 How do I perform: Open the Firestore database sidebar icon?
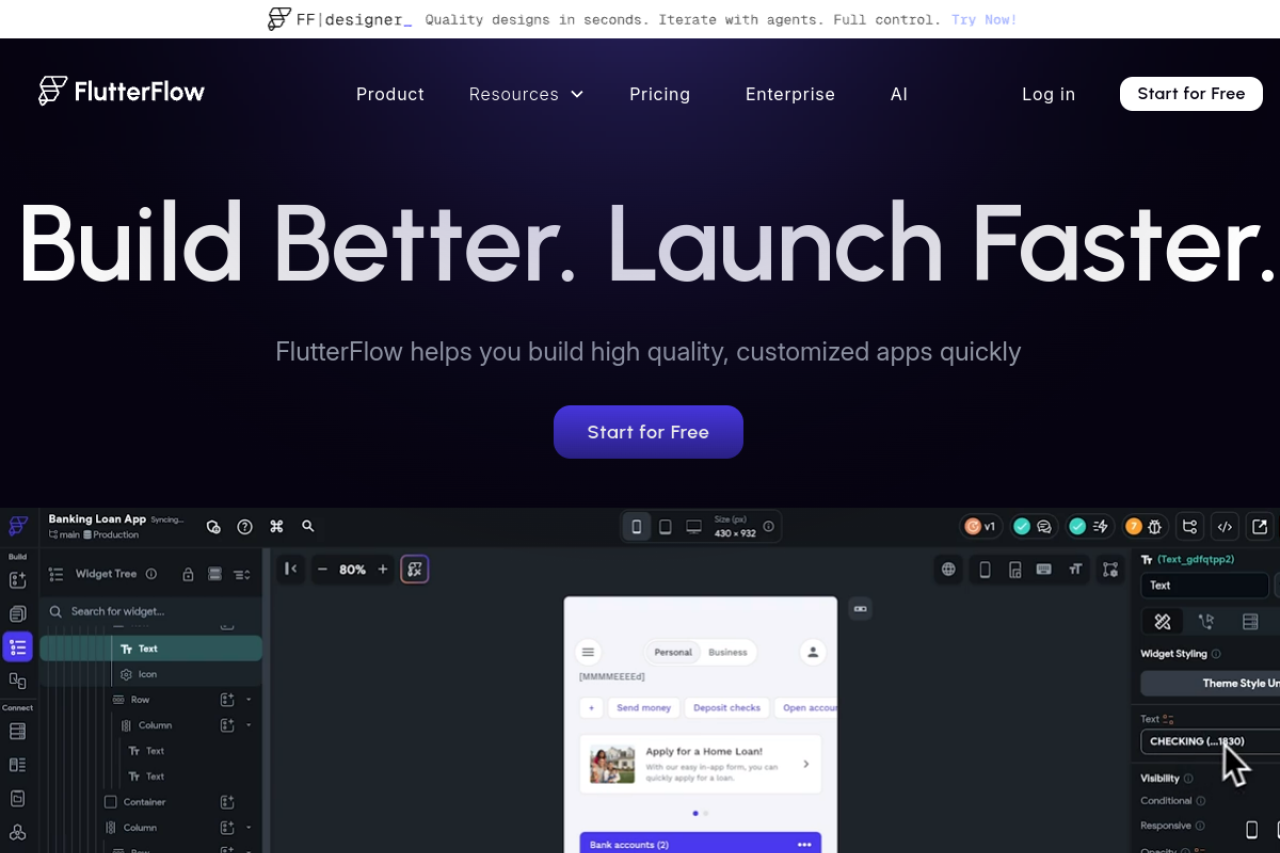pyautogui.click(x=17, y=731)
